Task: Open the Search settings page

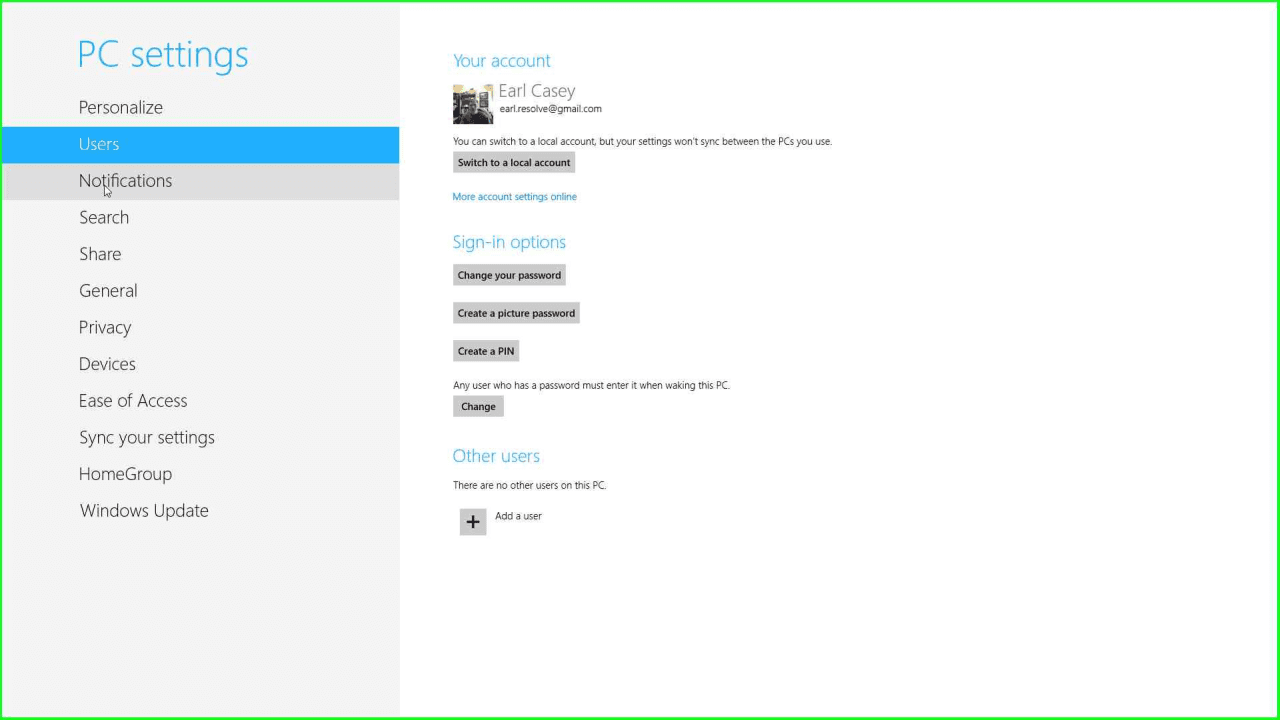Action: pos(104,217)
